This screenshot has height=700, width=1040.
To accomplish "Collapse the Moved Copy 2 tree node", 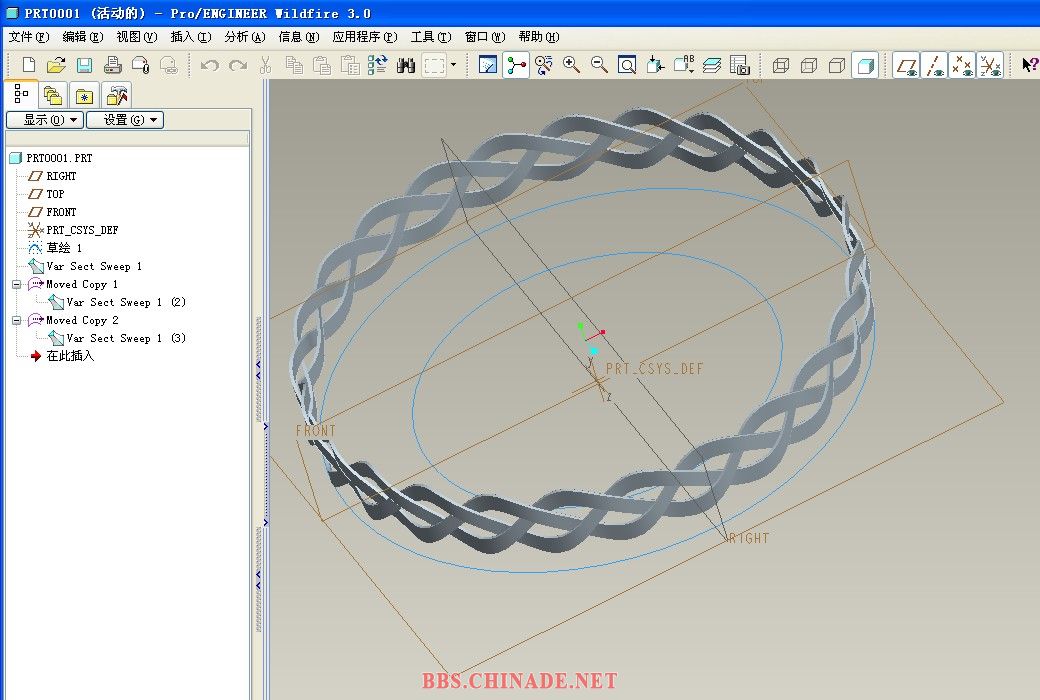I will [x=17, y=321].
